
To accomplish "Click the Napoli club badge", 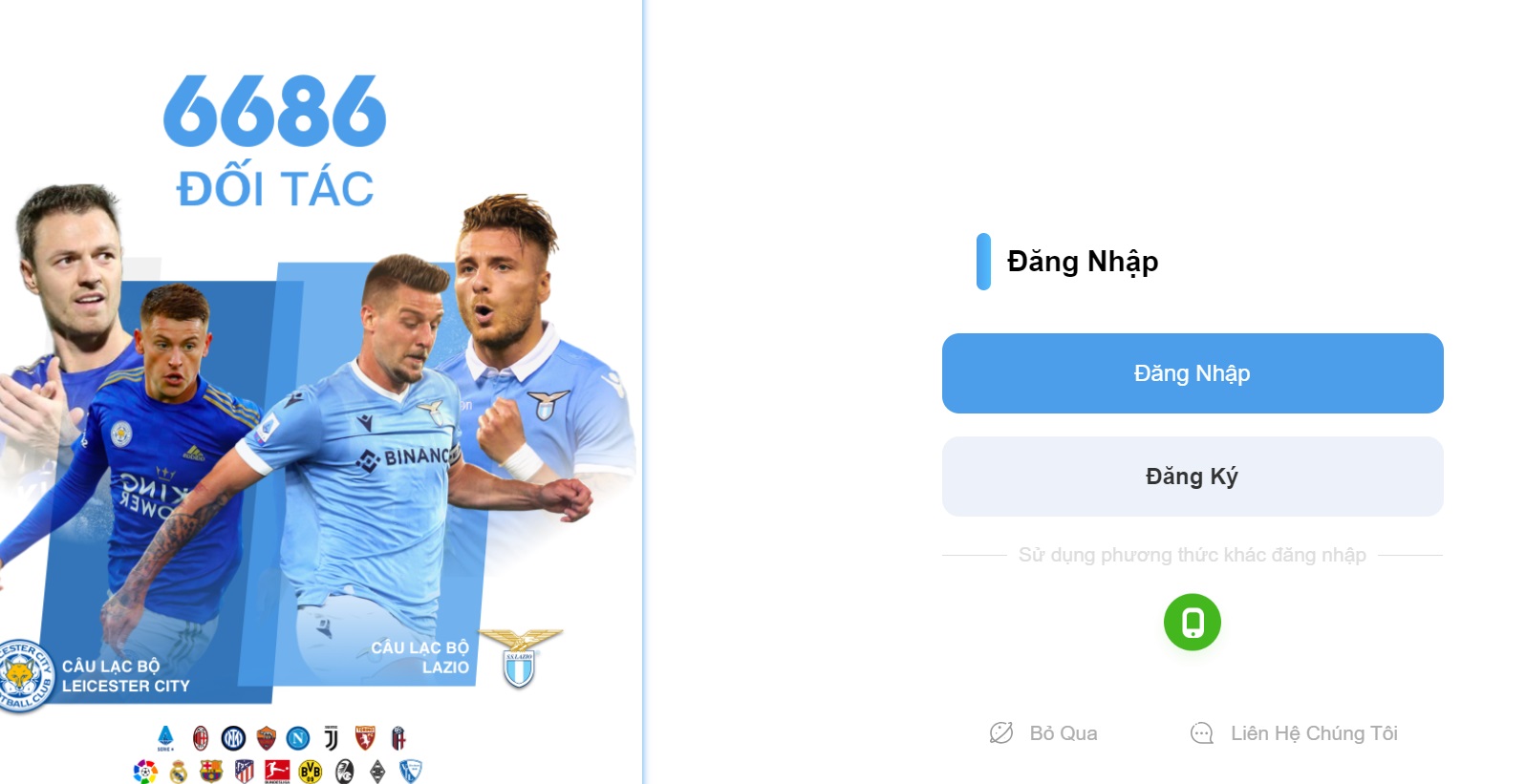I will (298, 738).
